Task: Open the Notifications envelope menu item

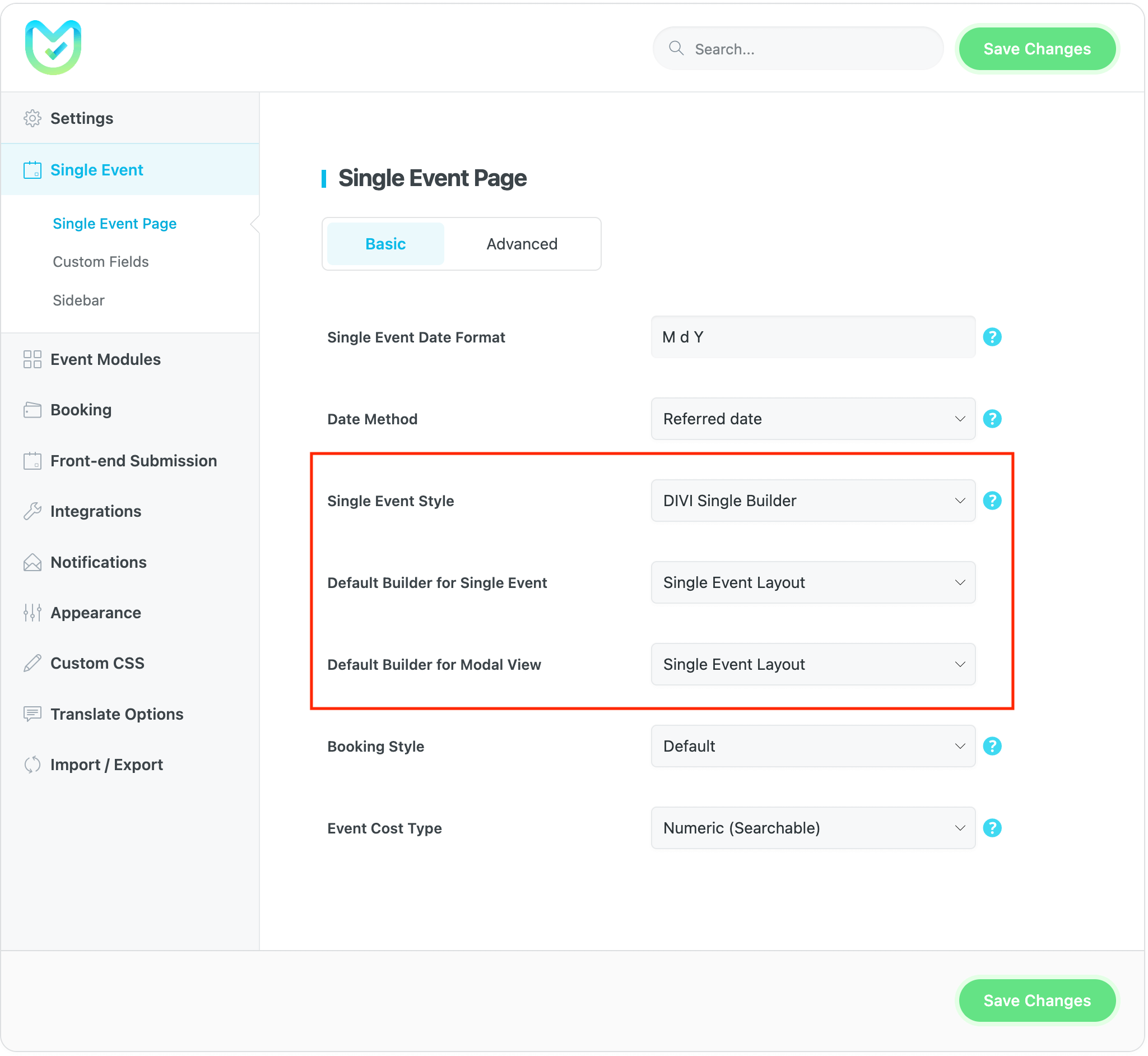Action: click(x=98, y=562)
